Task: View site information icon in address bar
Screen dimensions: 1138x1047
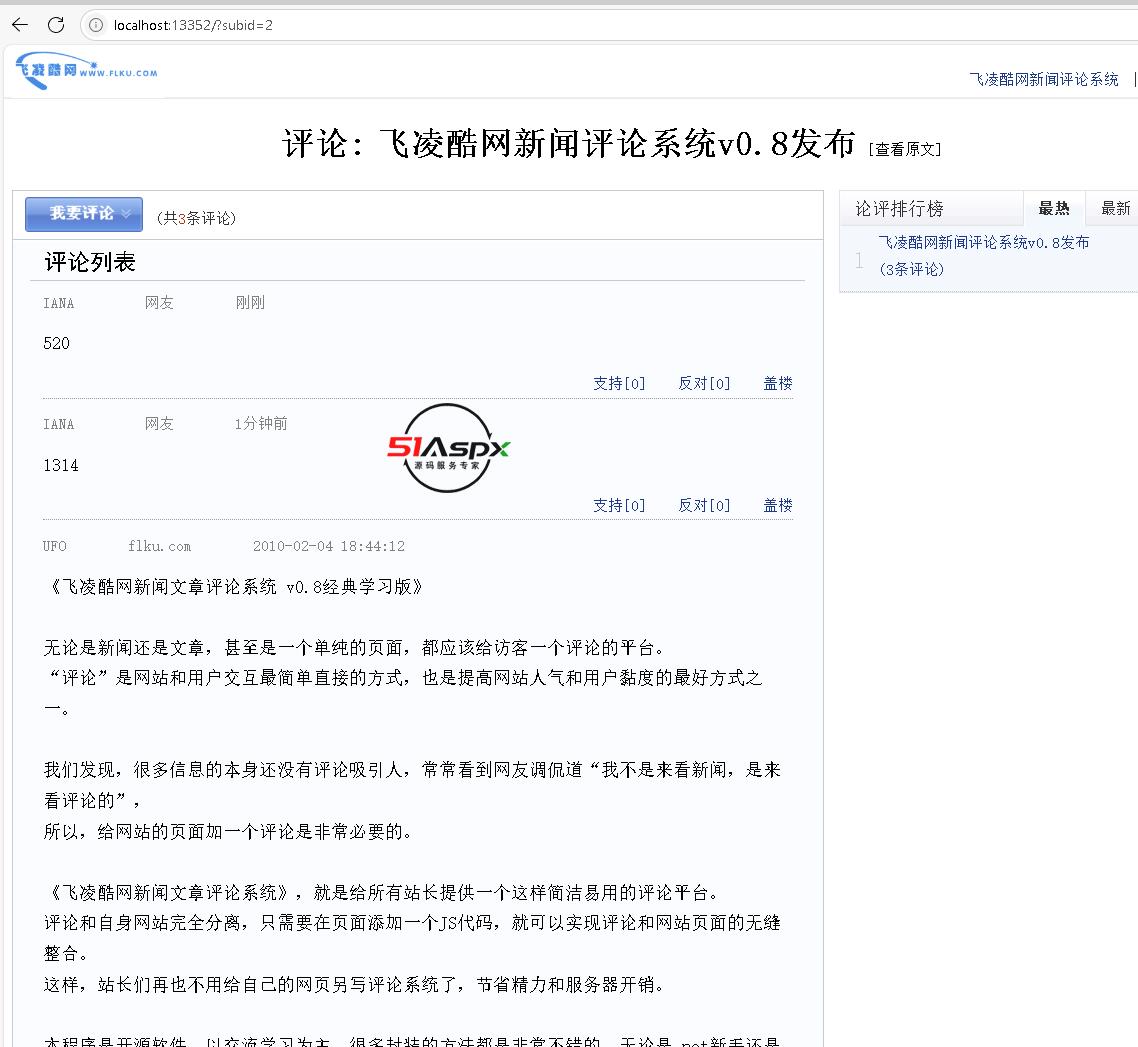Action: point(96,25)
